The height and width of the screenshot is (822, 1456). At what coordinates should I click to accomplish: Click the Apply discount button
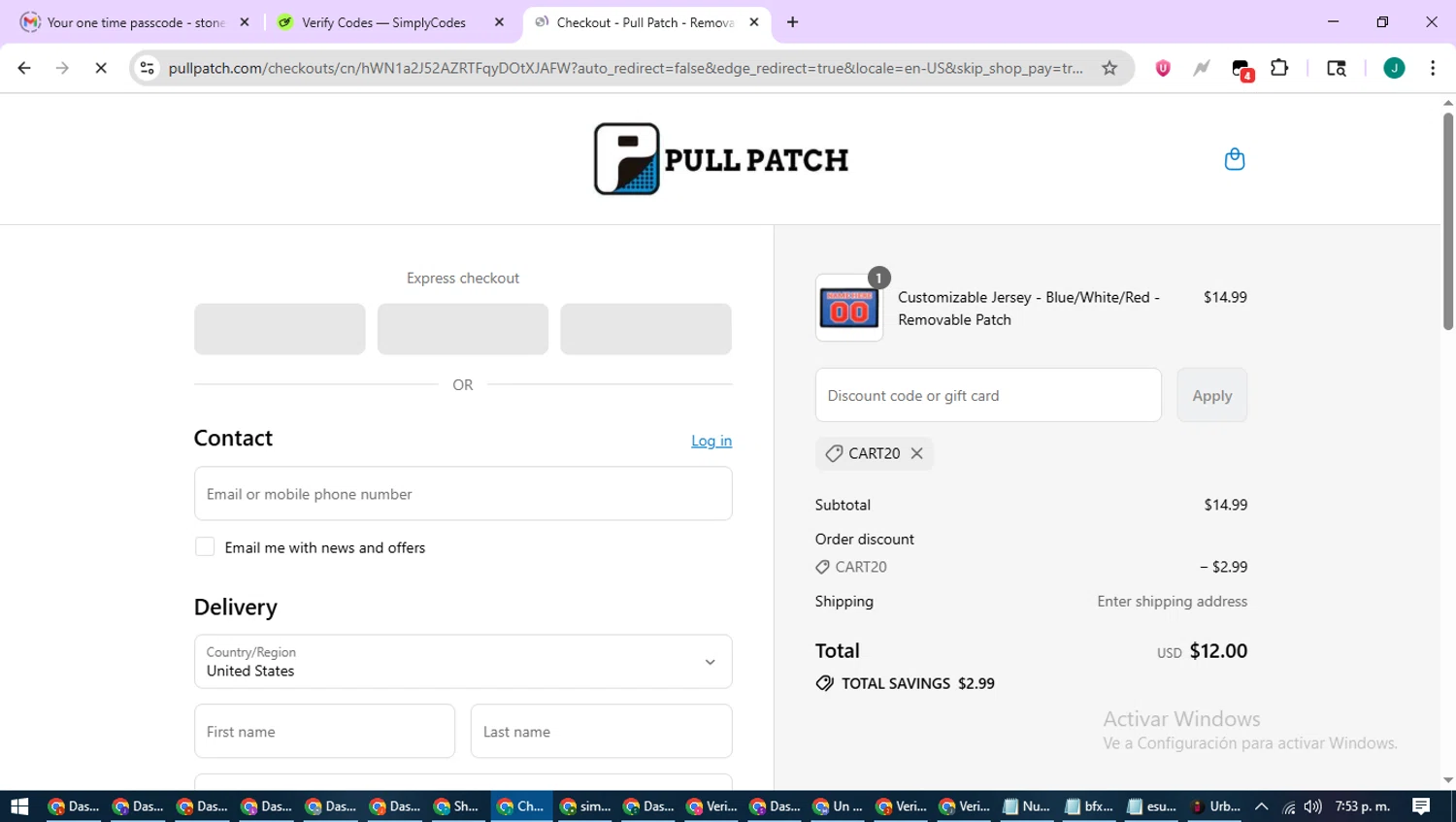pos(1211,395)
